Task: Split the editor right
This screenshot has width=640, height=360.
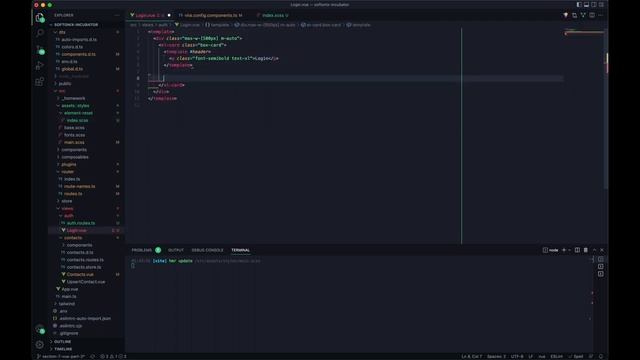Action: point(592,15)
